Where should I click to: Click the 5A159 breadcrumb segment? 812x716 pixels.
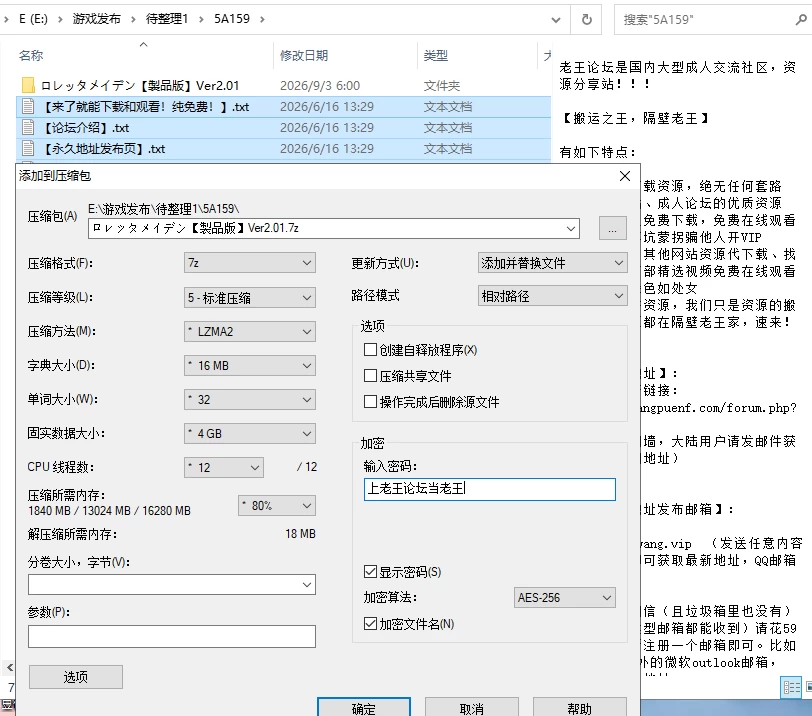[232, 19]
